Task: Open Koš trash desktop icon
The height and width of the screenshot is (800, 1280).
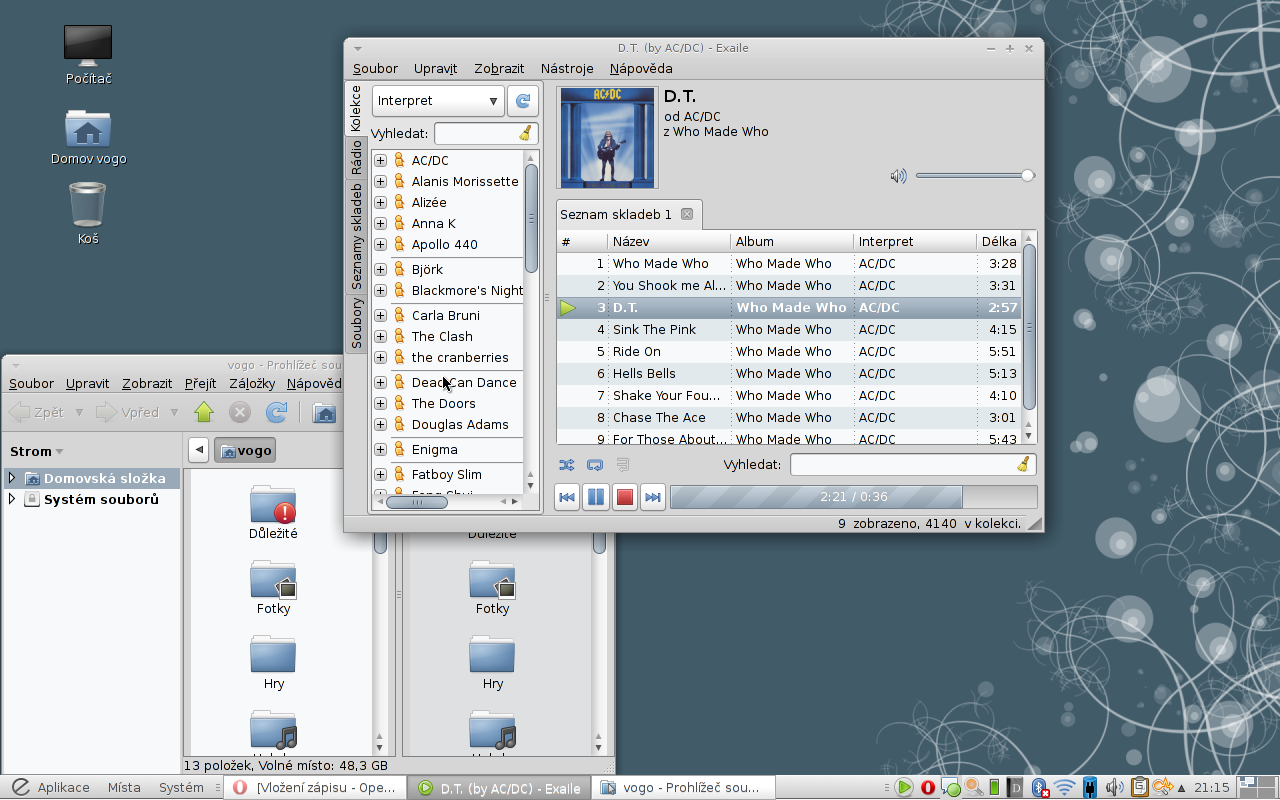Action: (x=88, y=213)
